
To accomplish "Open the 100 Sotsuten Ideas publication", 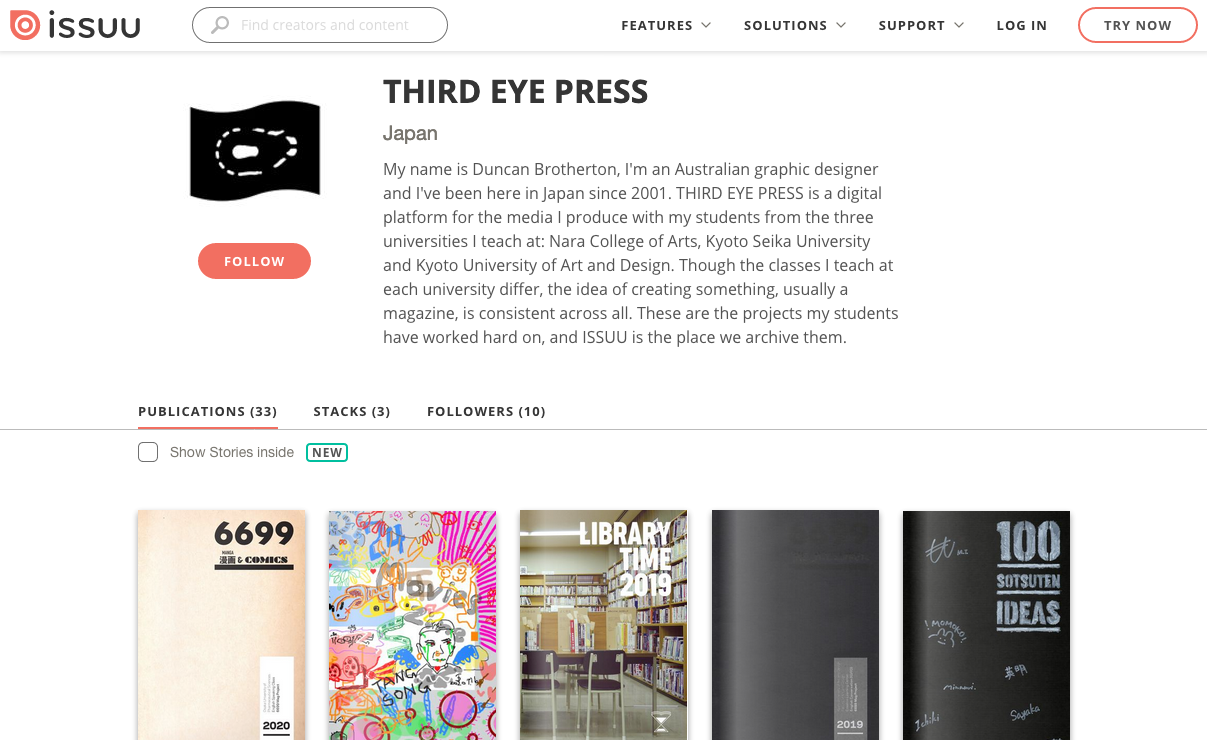I will (987, 625).
